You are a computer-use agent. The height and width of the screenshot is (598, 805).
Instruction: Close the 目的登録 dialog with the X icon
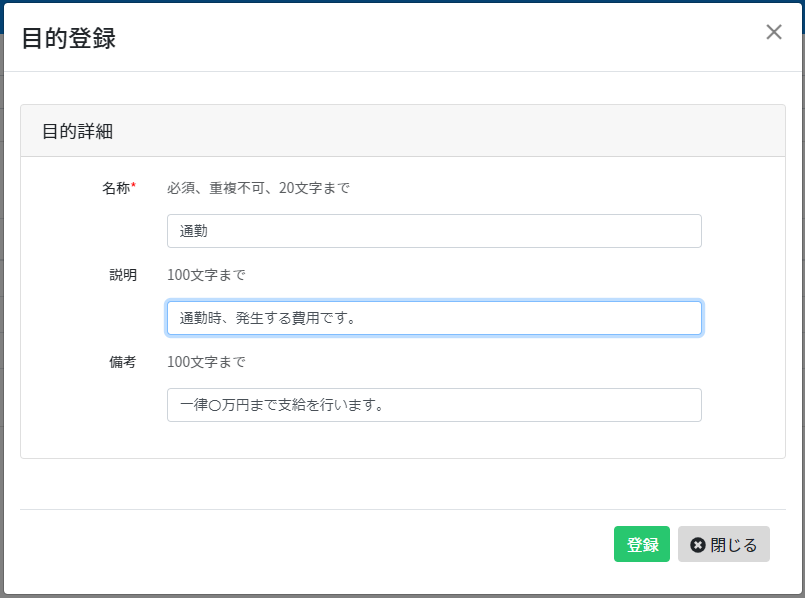(774, 32)
